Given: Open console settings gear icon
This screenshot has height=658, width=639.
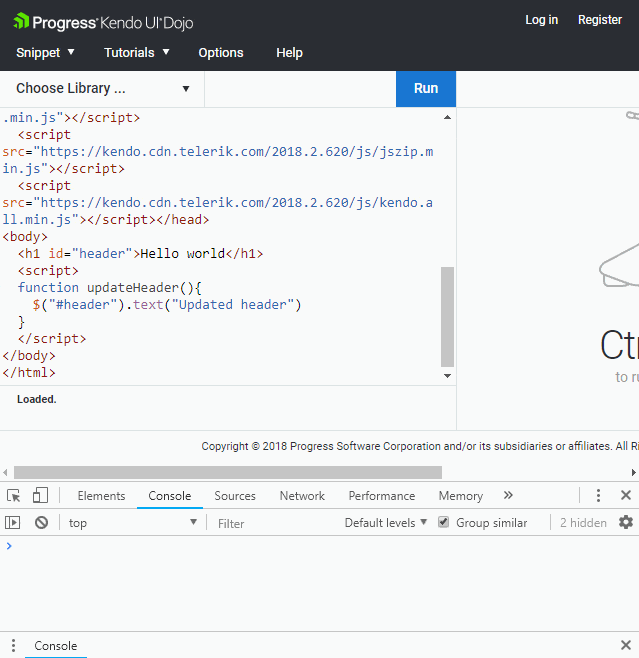Looking at the screenshot, I should 626,522.
